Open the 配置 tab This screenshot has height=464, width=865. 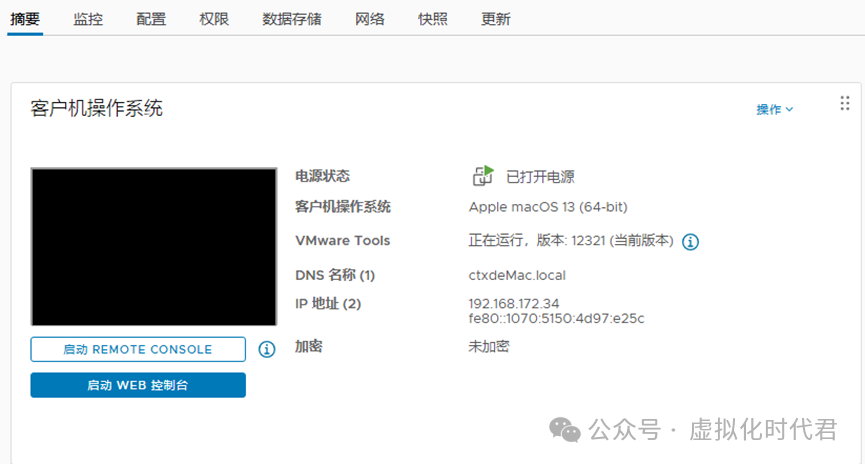[151, 19]
